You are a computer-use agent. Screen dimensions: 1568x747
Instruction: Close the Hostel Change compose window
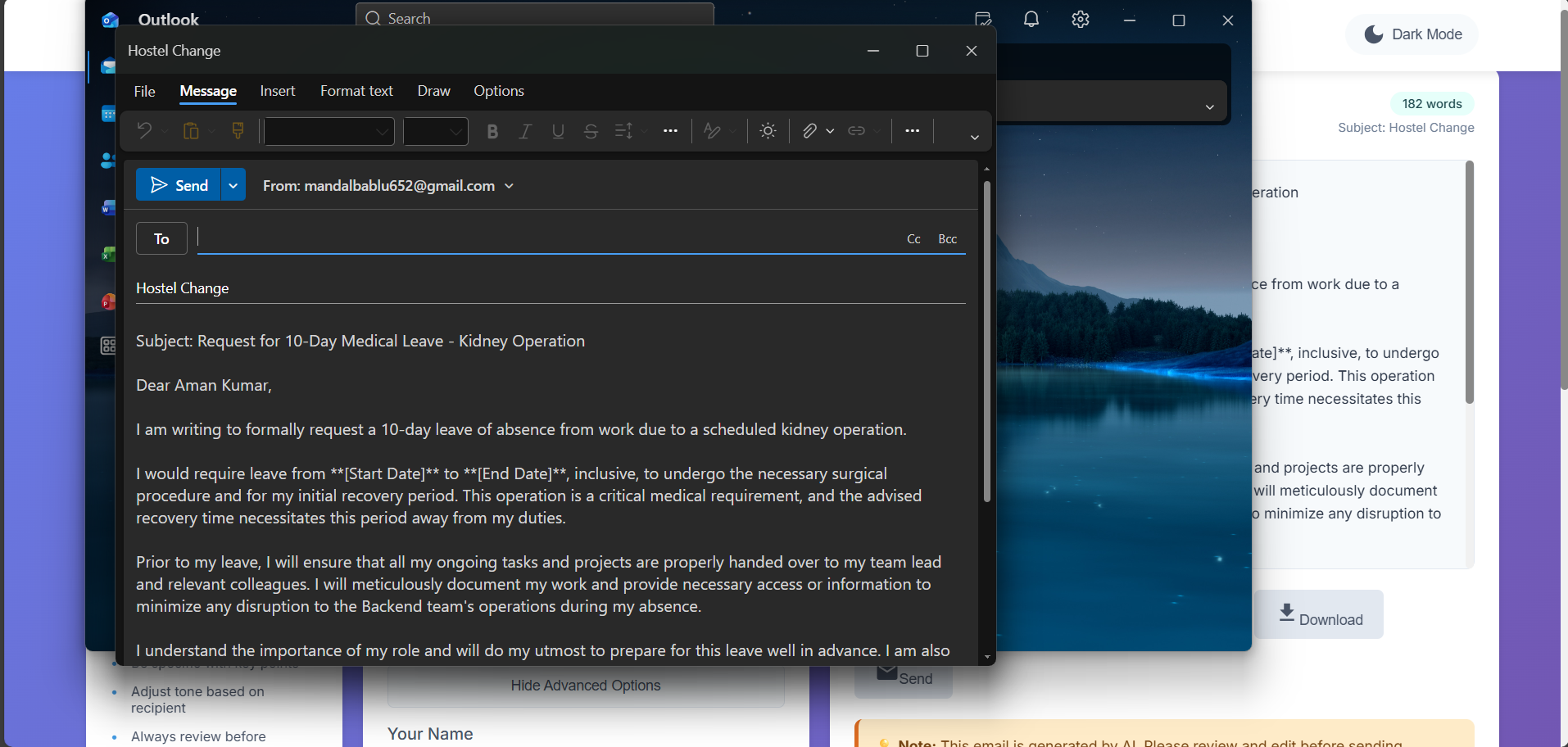(x=972, y=51)
